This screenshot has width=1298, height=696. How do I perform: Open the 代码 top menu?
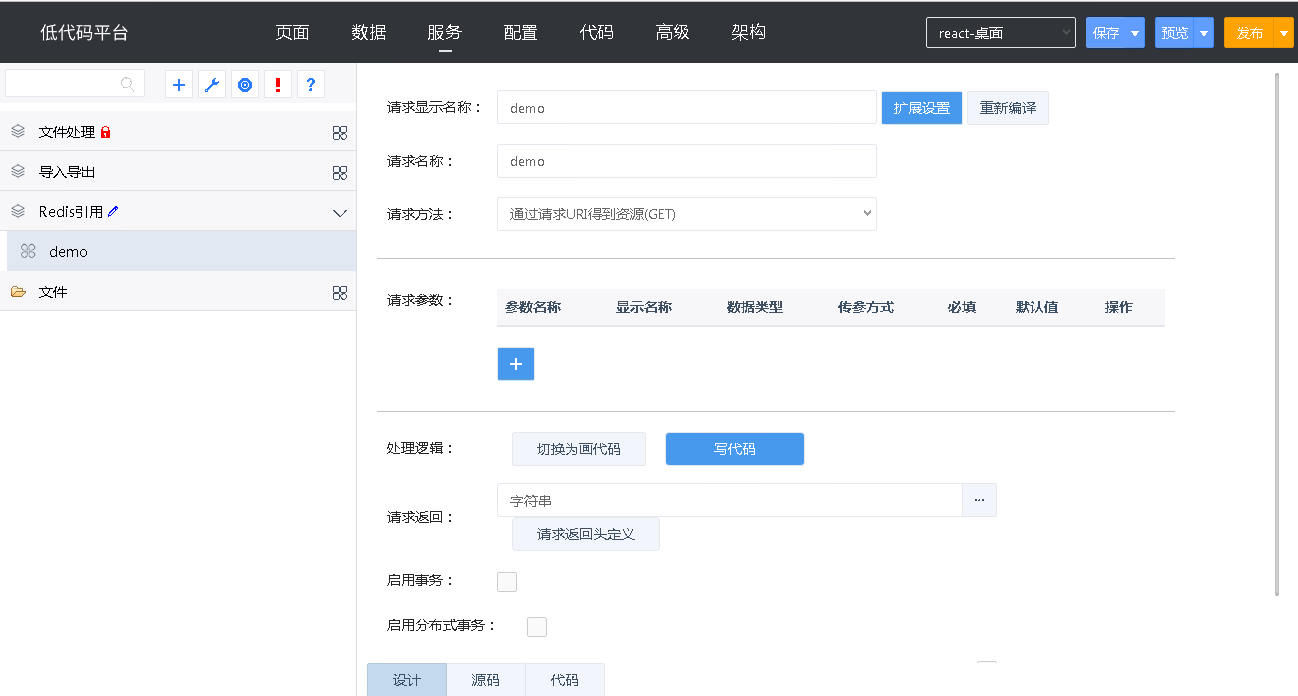(597, 32)
